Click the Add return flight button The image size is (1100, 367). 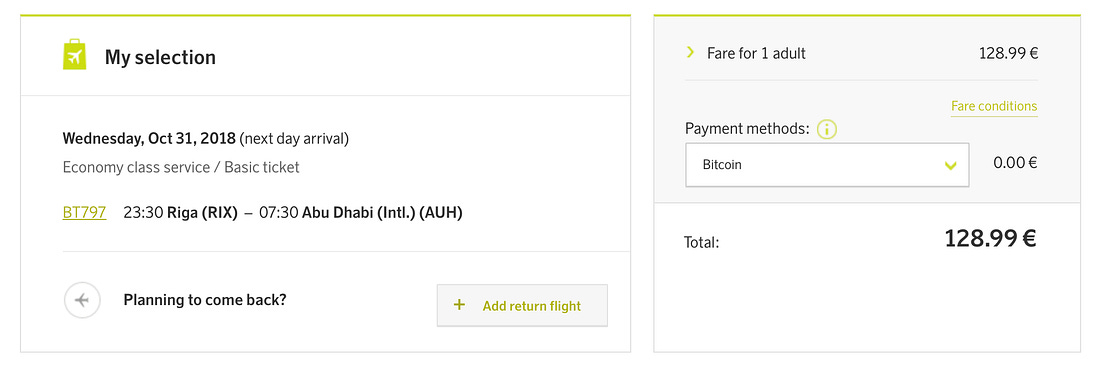tap(522, 305)
